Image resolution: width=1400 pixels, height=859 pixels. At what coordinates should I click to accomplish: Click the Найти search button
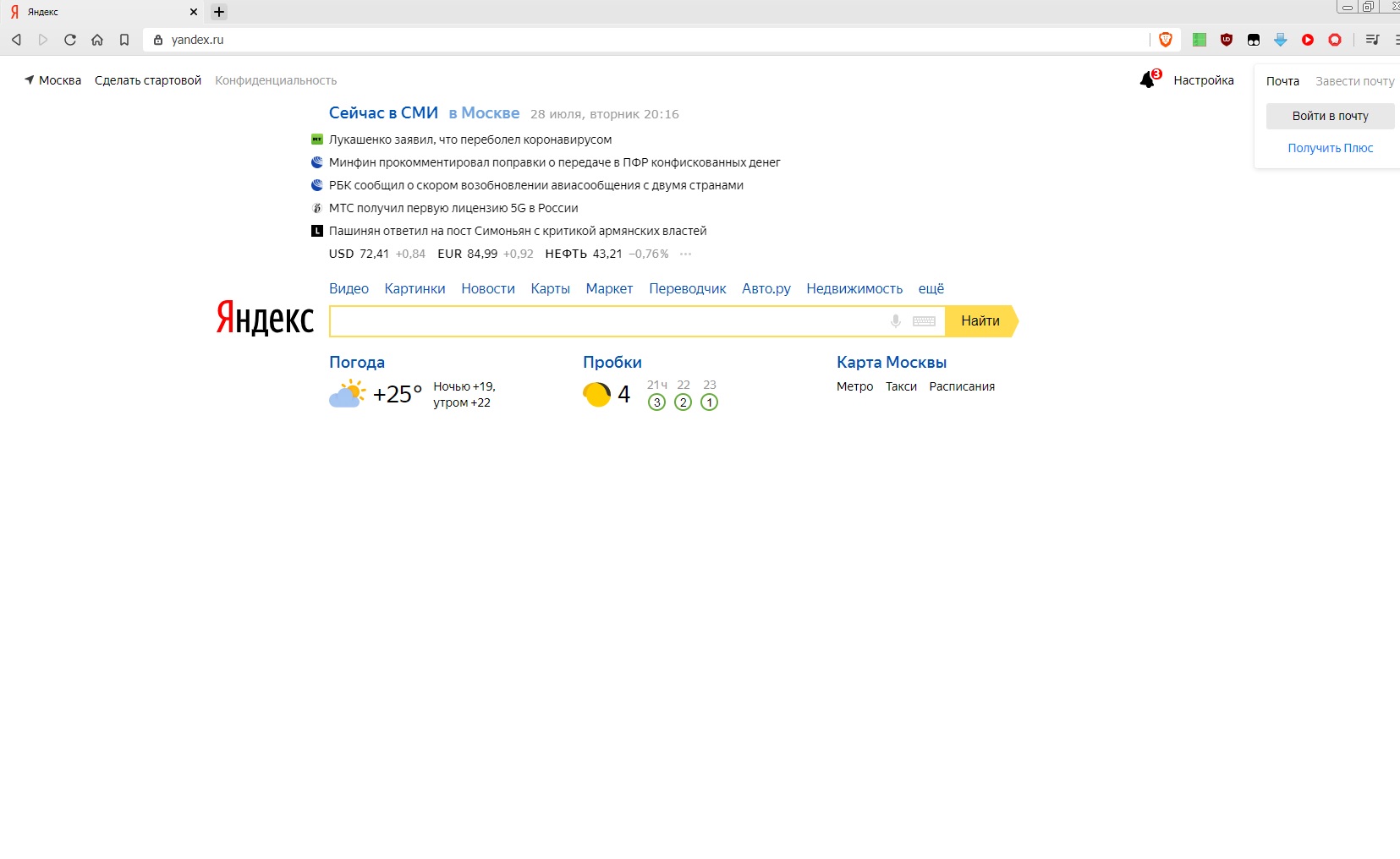click(x=981, y=321)
